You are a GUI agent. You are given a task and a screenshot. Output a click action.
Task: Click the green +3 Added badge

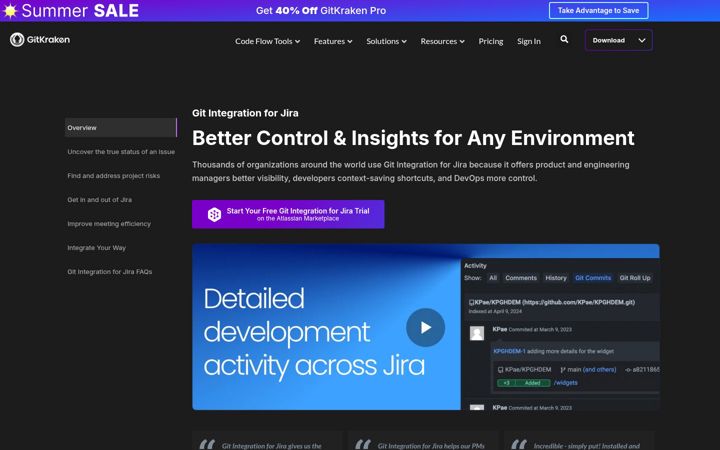pyautogui.click(x=523, y=382)
